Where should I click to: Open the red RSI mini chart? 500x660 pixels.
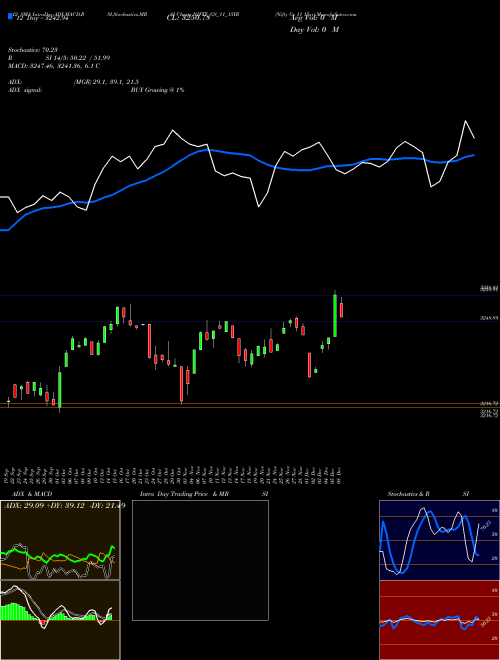pyautogui.click(x=439, y=620)
